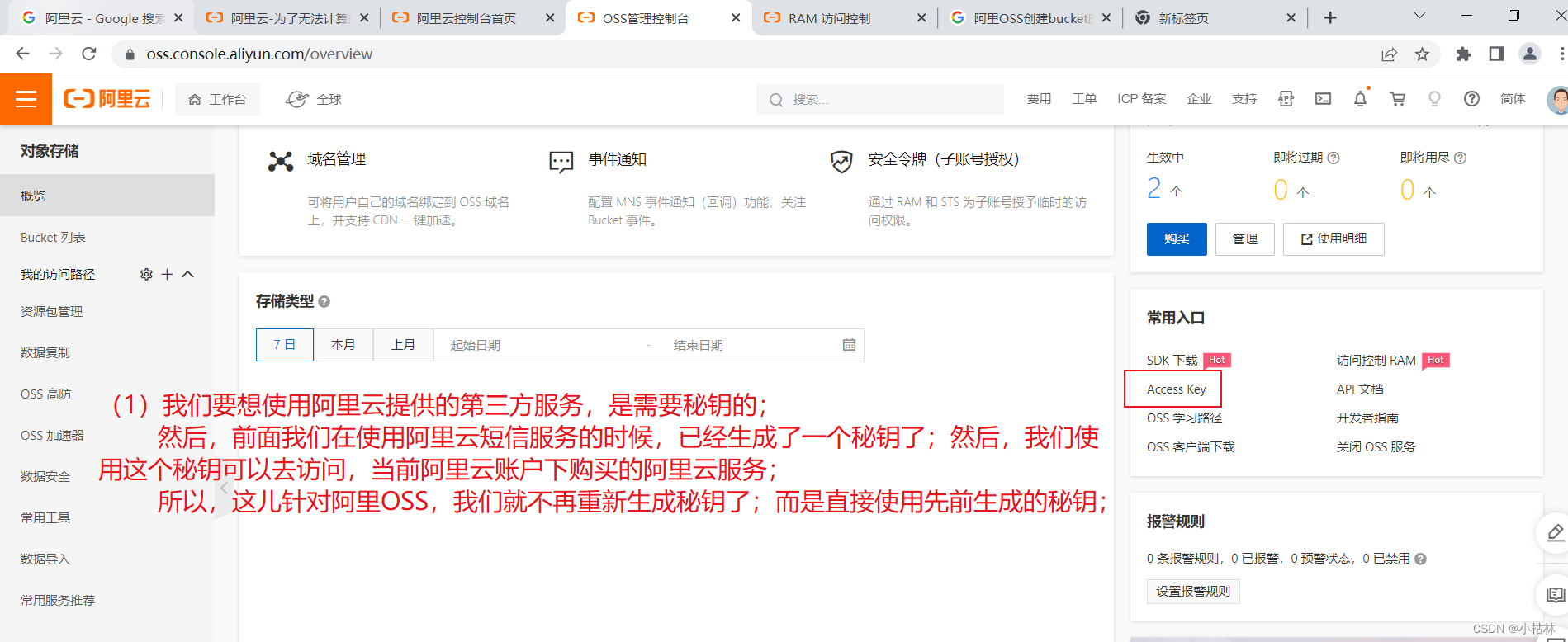Click the 购买 button
Image resolution: width=1568 pixels, height=642 pixels.
1177,239
